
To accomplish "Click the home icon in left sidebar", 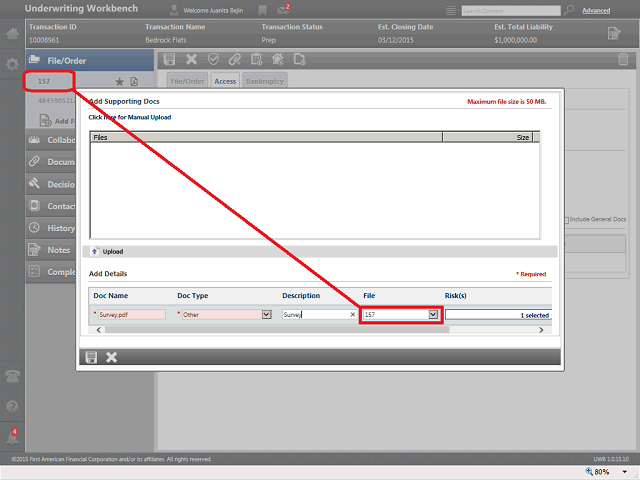I will coord(12,33).
